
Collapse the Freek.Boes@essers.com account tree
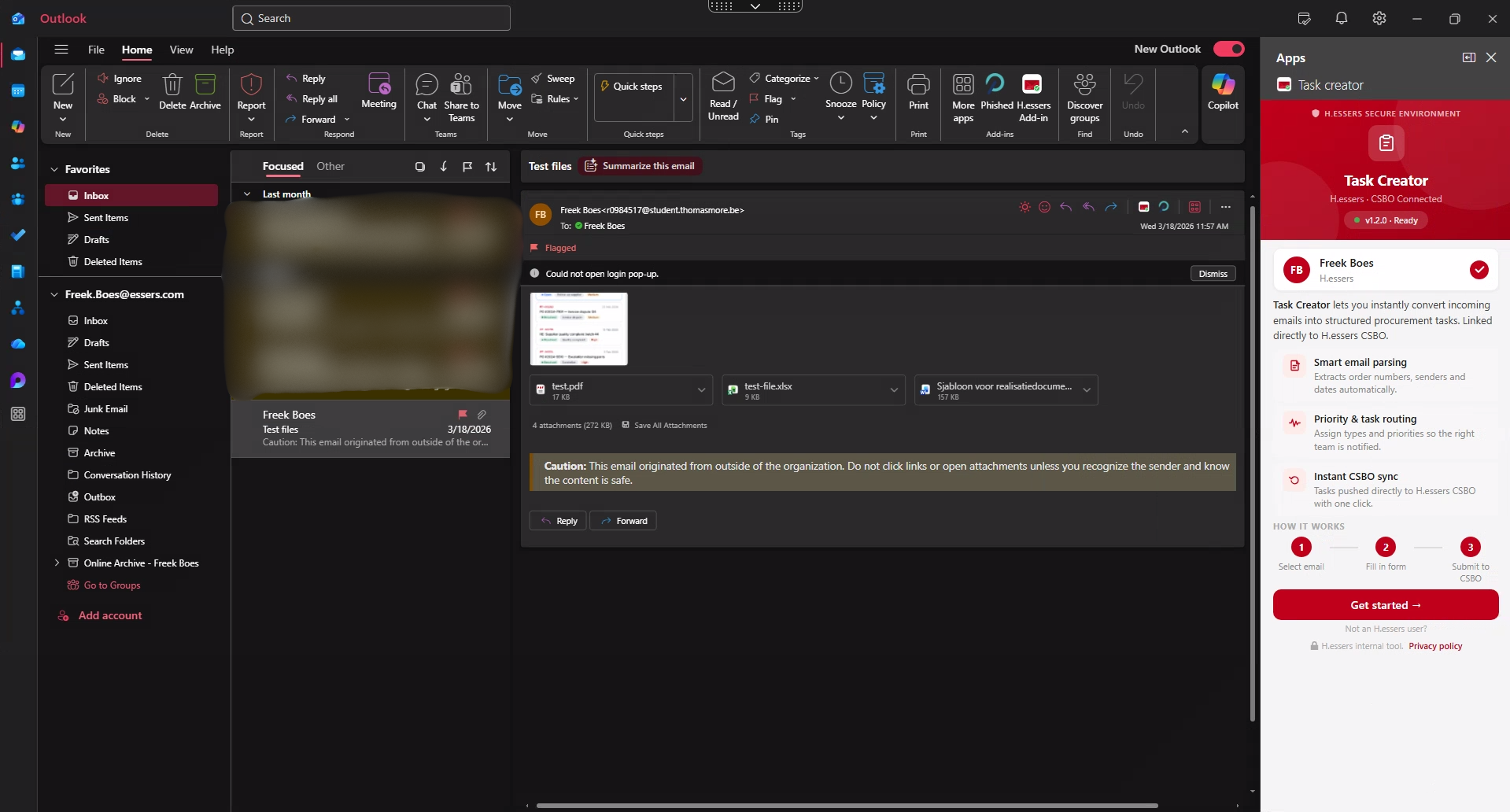pos(54,294)
